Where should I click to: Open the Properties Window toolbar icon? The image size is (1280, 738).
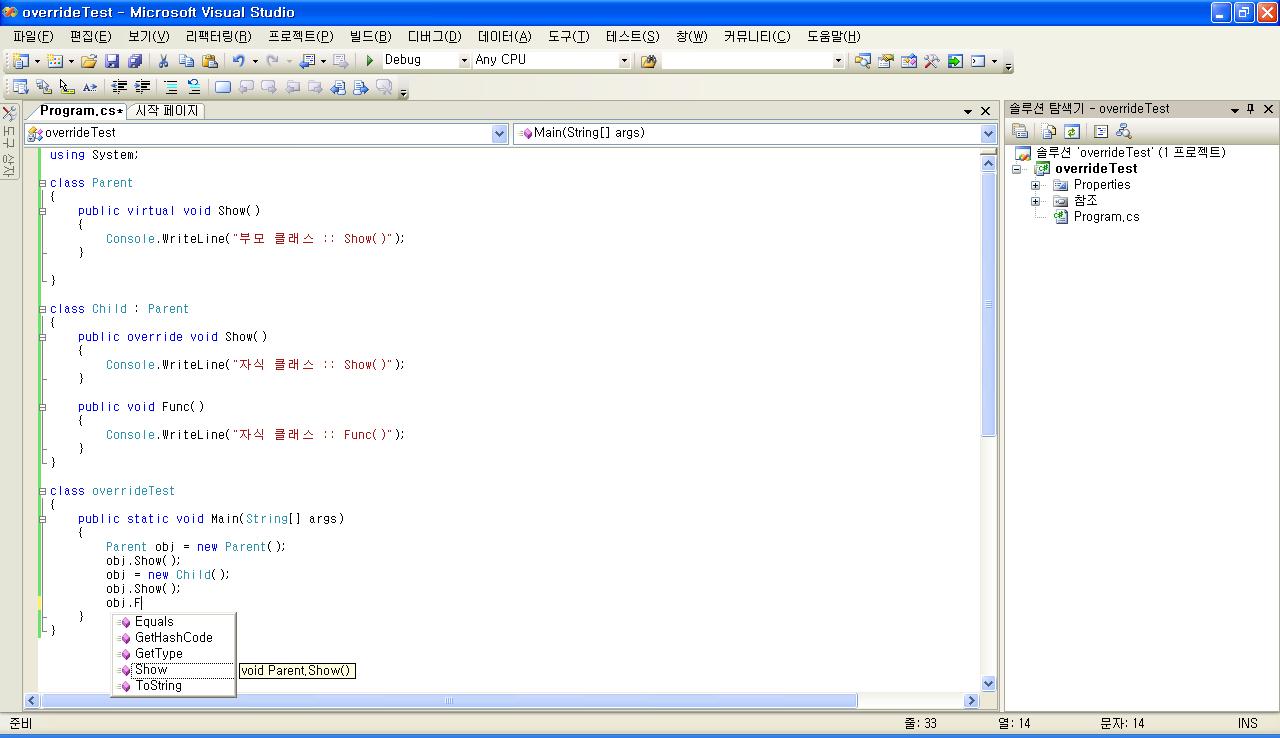pyautogui.click(x=886, y=61)
